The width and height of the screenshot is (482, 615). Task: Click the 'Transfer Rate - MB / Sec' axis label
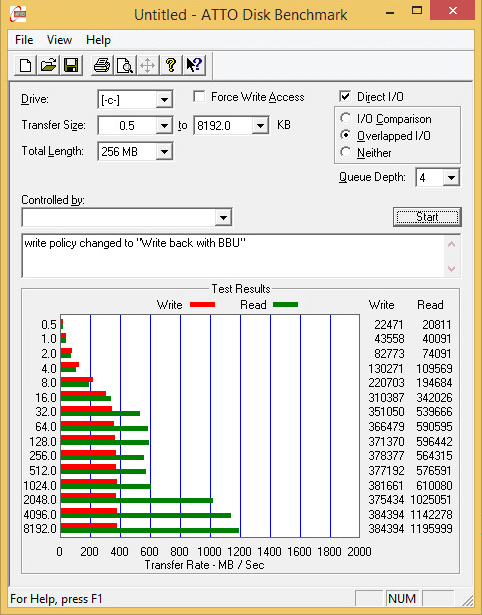point(204,565)
